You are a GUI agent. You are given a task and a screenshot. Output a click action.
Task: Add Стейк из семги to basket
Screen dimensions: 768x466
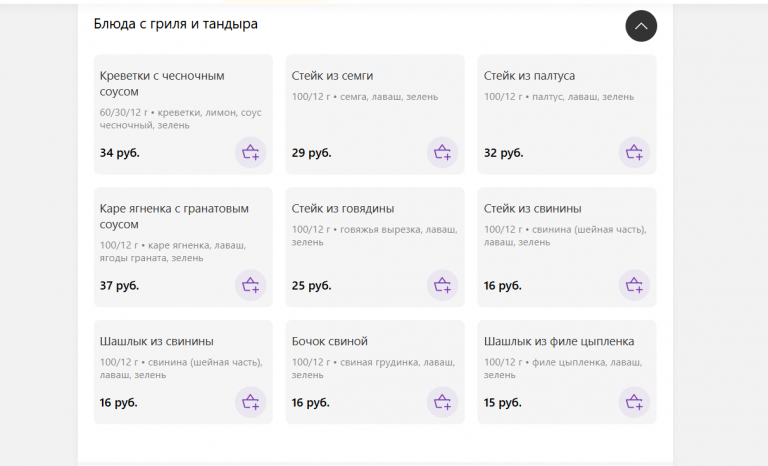coord(442,152)
